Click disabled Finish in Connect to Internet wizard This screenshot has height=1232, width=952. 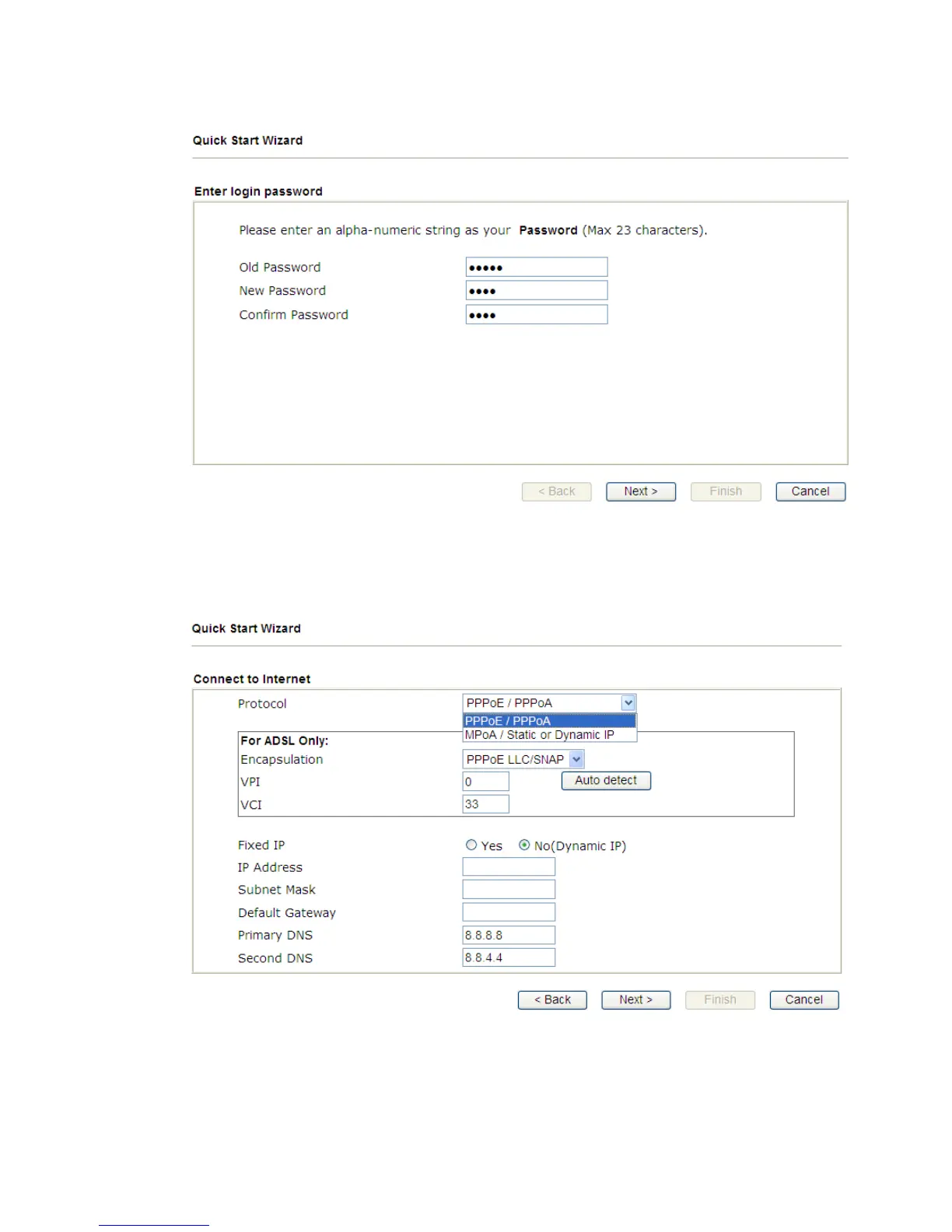point(720,1000)
